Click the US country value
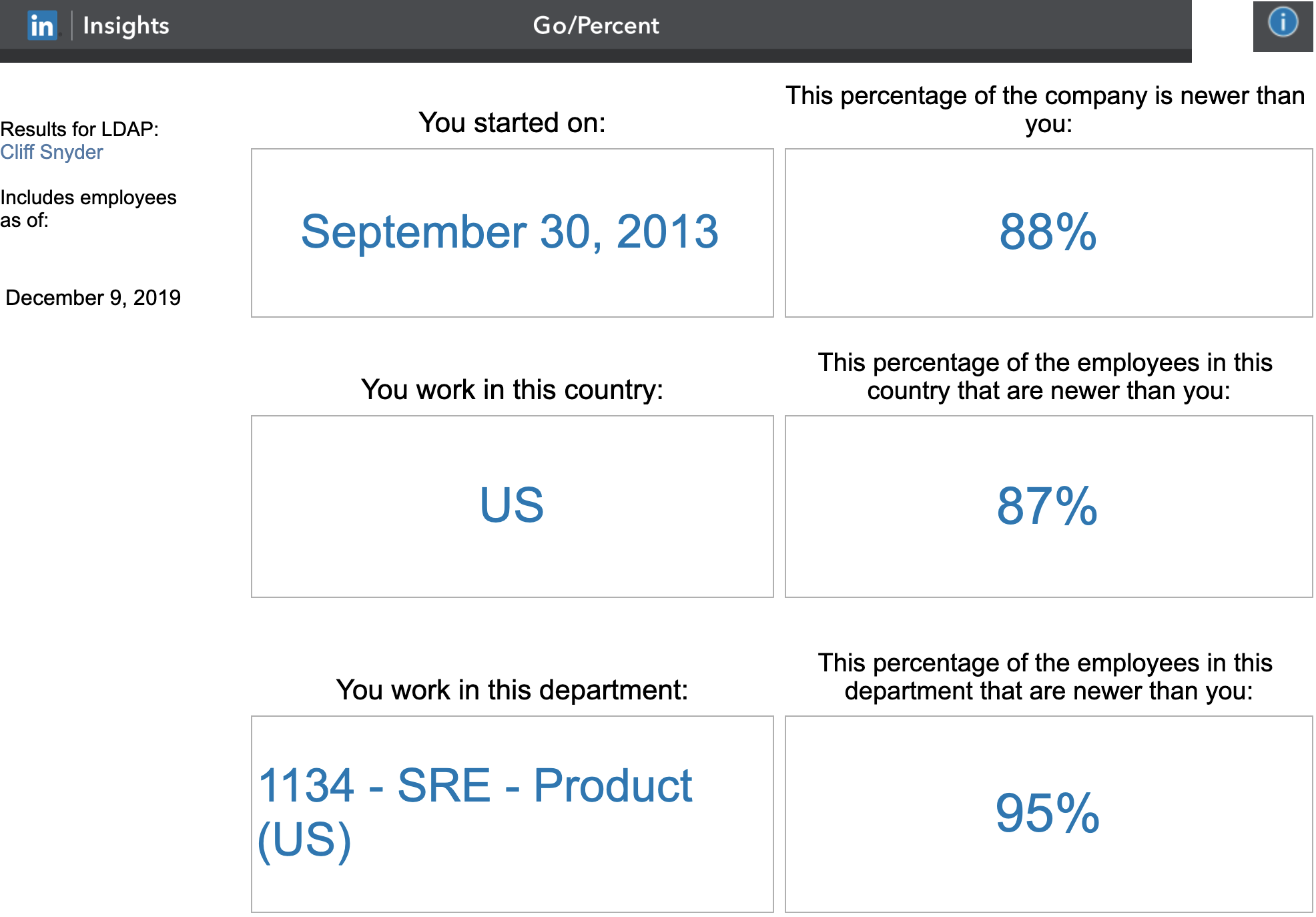 [x=512, y=505]
